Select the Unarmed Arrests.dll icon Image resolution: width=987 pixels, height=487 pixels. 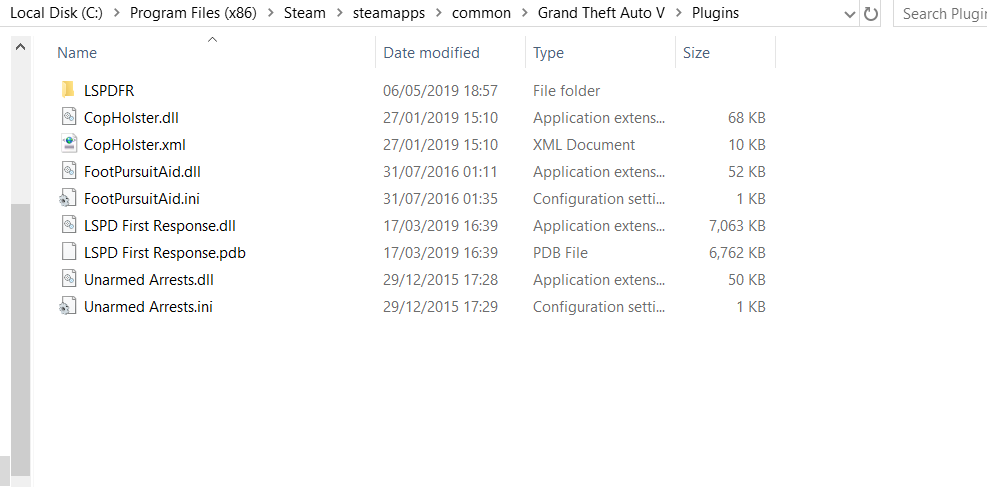(69, 280)
